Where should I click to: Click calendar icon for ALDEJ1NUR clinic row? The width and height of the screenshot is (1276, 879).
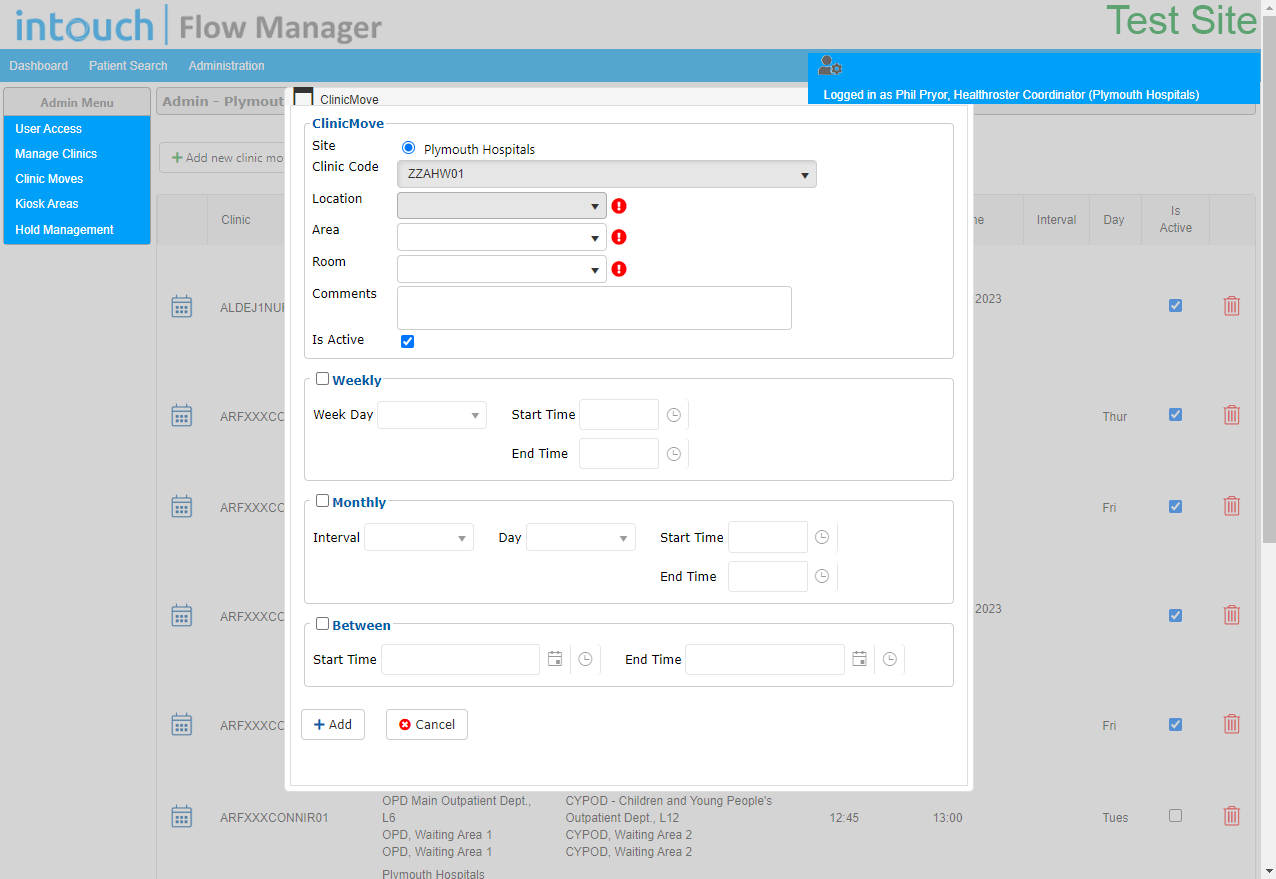tap(181, 306)
